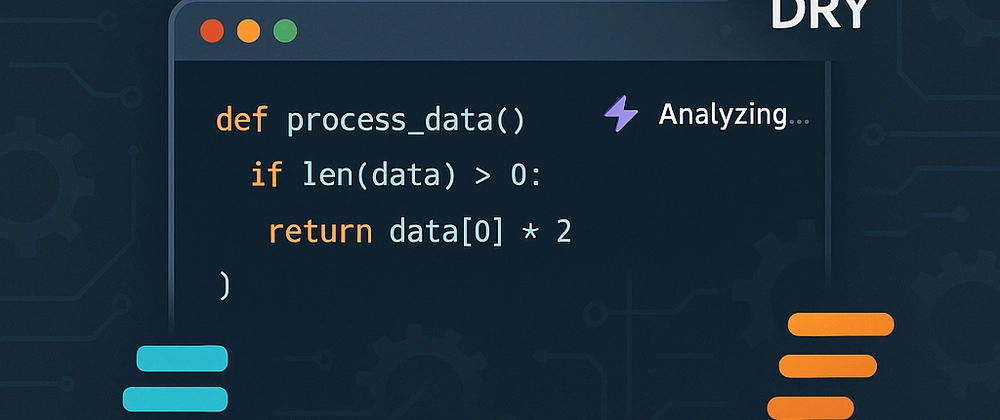
Task: Click the closing parenthesis on last line
Action: coord(223,285)
